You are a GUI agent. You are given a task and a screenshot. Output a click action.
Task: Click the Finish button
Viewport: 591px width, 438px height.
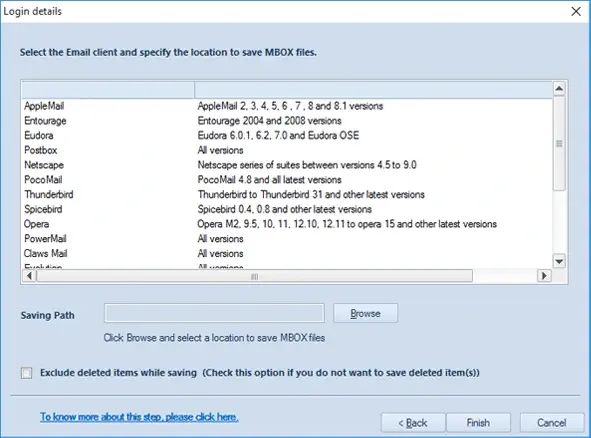click(478, 423)
